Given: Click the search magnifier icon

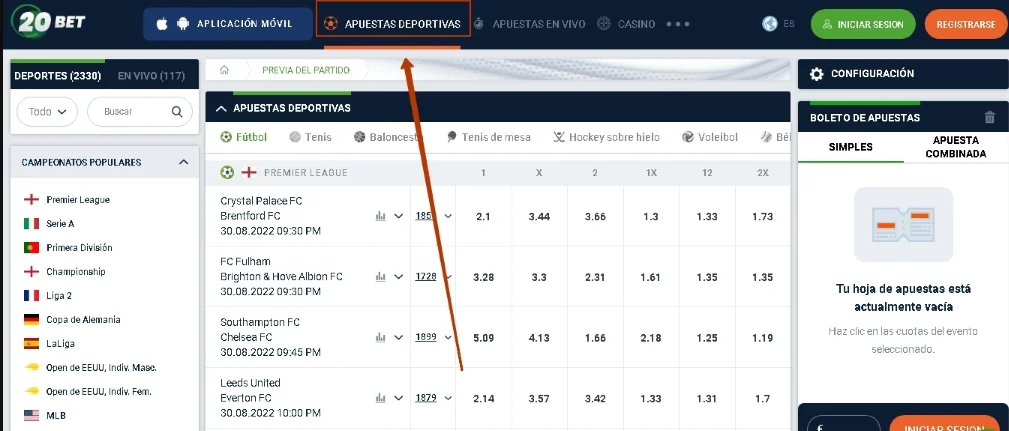Looking at the screenshot, I should 177,112.
